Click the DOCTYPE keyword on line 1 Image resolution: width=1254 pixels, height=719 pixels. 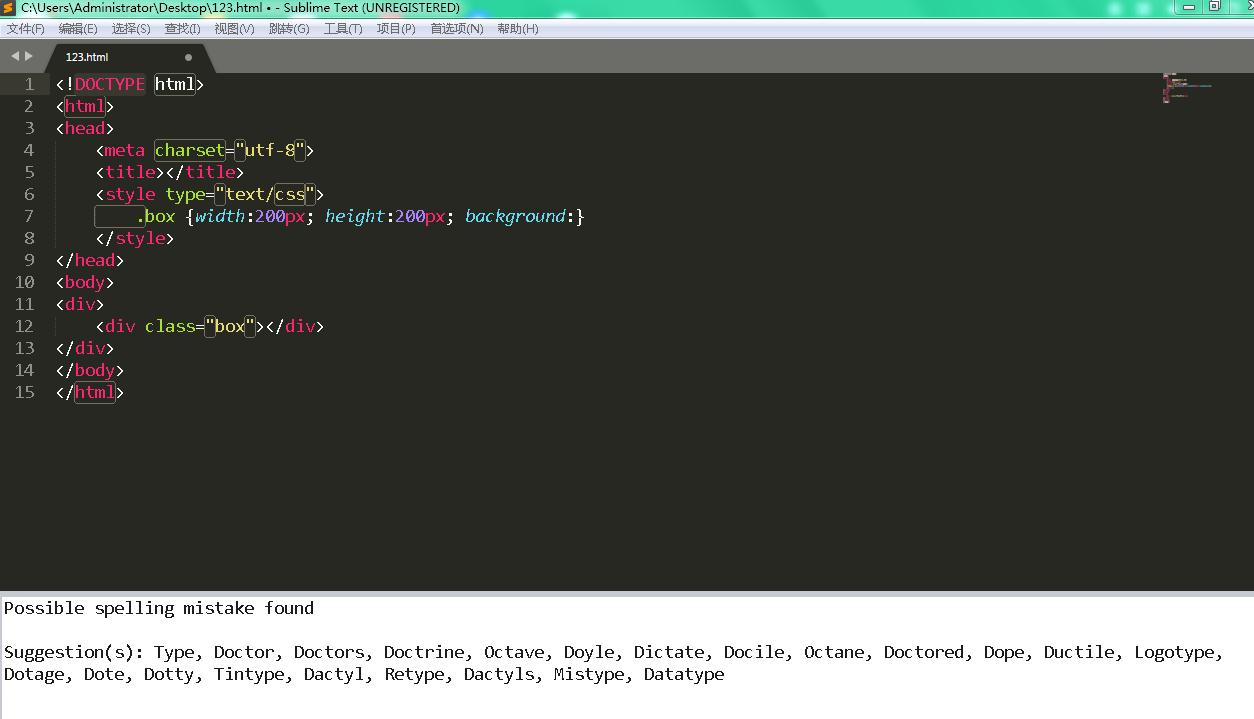pyautogui.click(x=110, y=84)
